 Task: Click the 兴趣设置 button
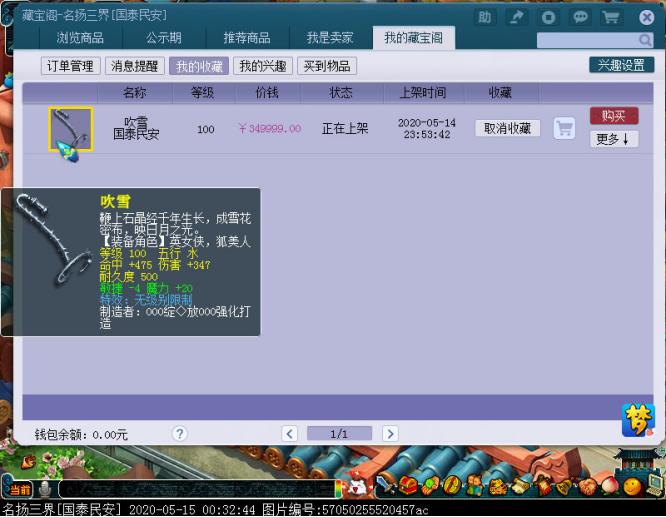coord(621,65)
